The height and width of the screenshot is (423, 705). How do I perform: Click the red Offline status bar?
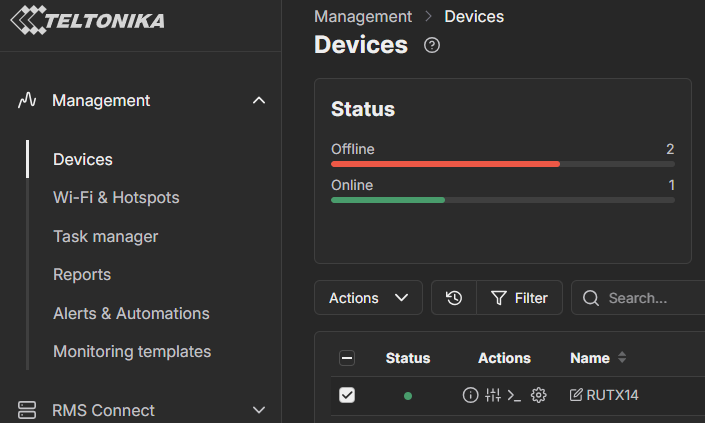pyautogui.click(x=445, y=163)
